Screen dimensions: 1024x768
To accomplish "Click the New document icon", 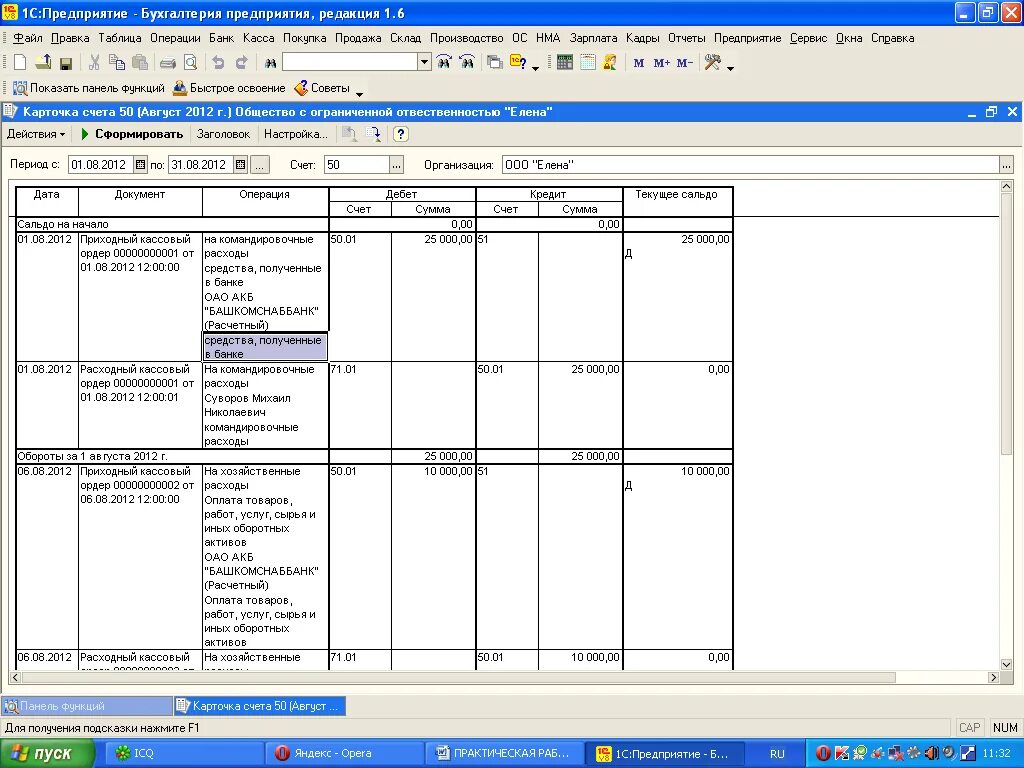I will [20, 63].
